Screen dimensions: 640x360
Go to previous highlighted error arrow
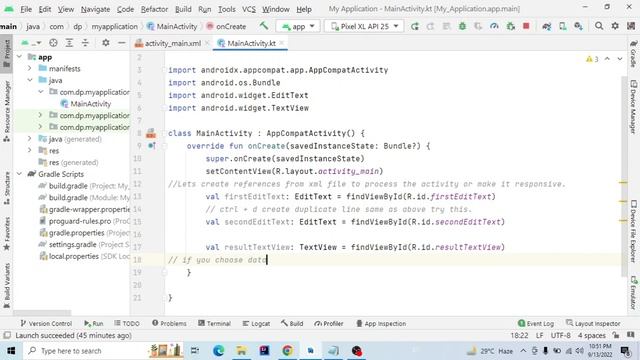tap(607, 59)
